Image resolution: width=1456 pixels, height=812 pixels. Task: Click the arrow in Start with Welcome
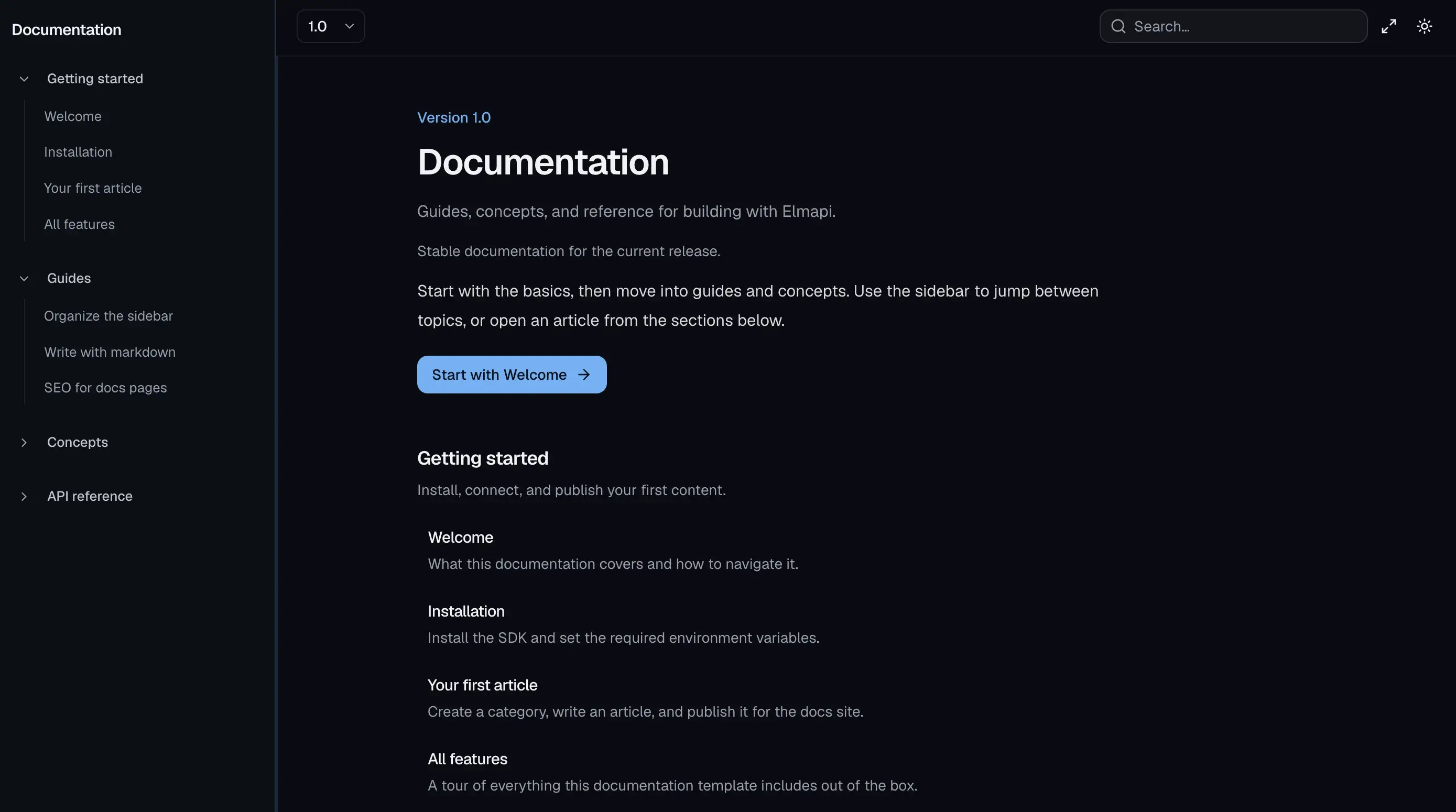[x=584, y=375]
